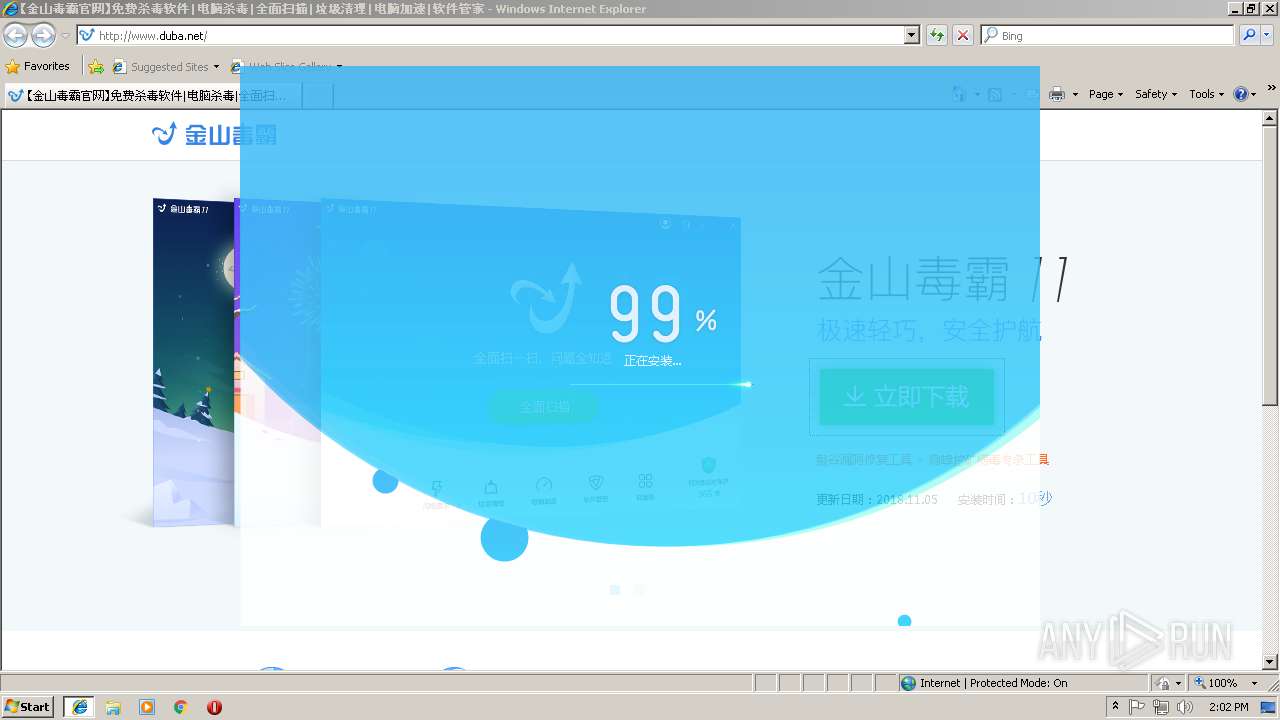Image resolution: width=1280 pixels, height=720 pixels.
Task: Stop loading with the red X icon
Action: pos(962,35)
